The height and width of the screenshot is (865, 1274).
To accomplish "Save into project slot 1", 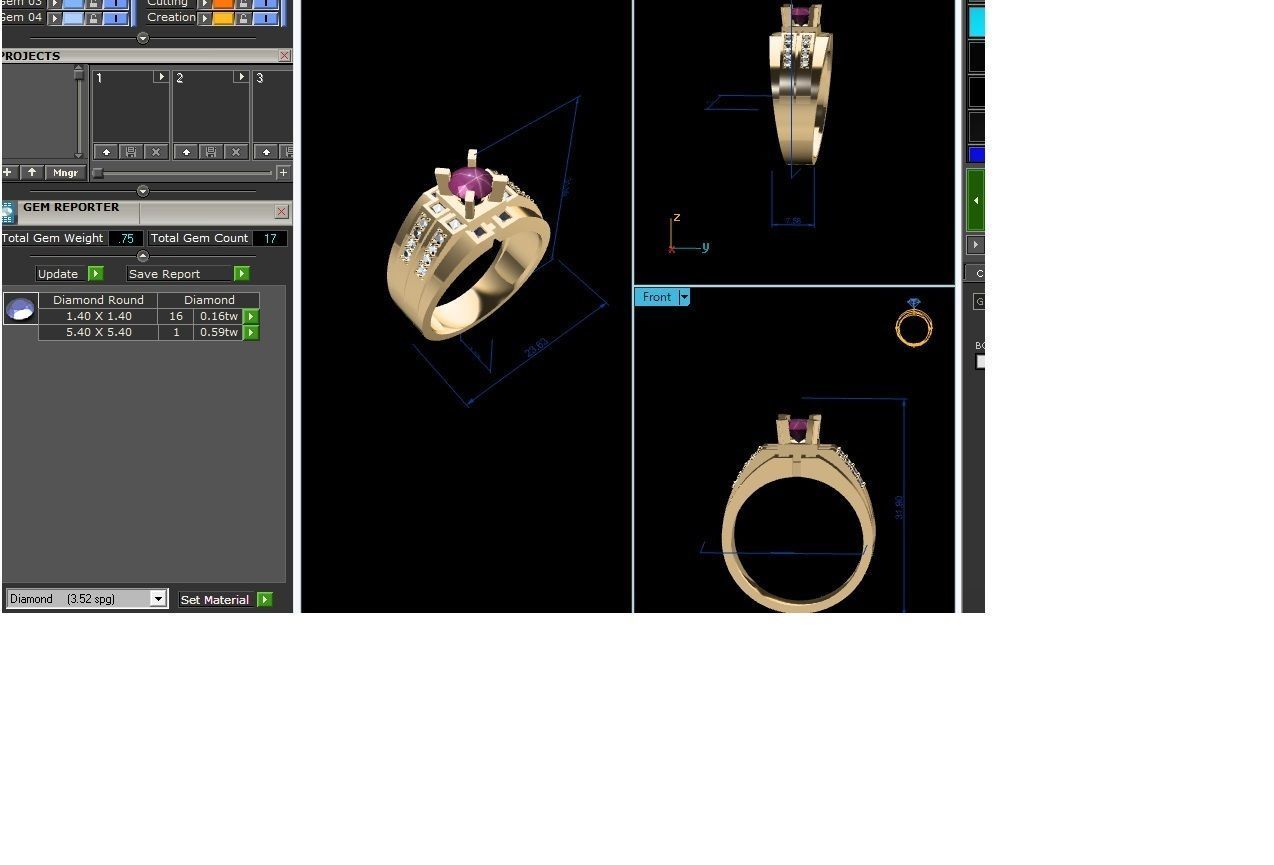I will point(131,152).
